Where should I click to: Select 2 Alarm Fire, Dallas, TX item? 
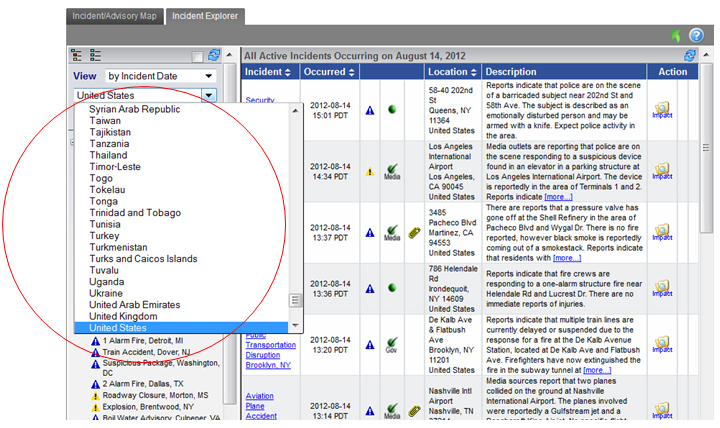click(143, 384)
